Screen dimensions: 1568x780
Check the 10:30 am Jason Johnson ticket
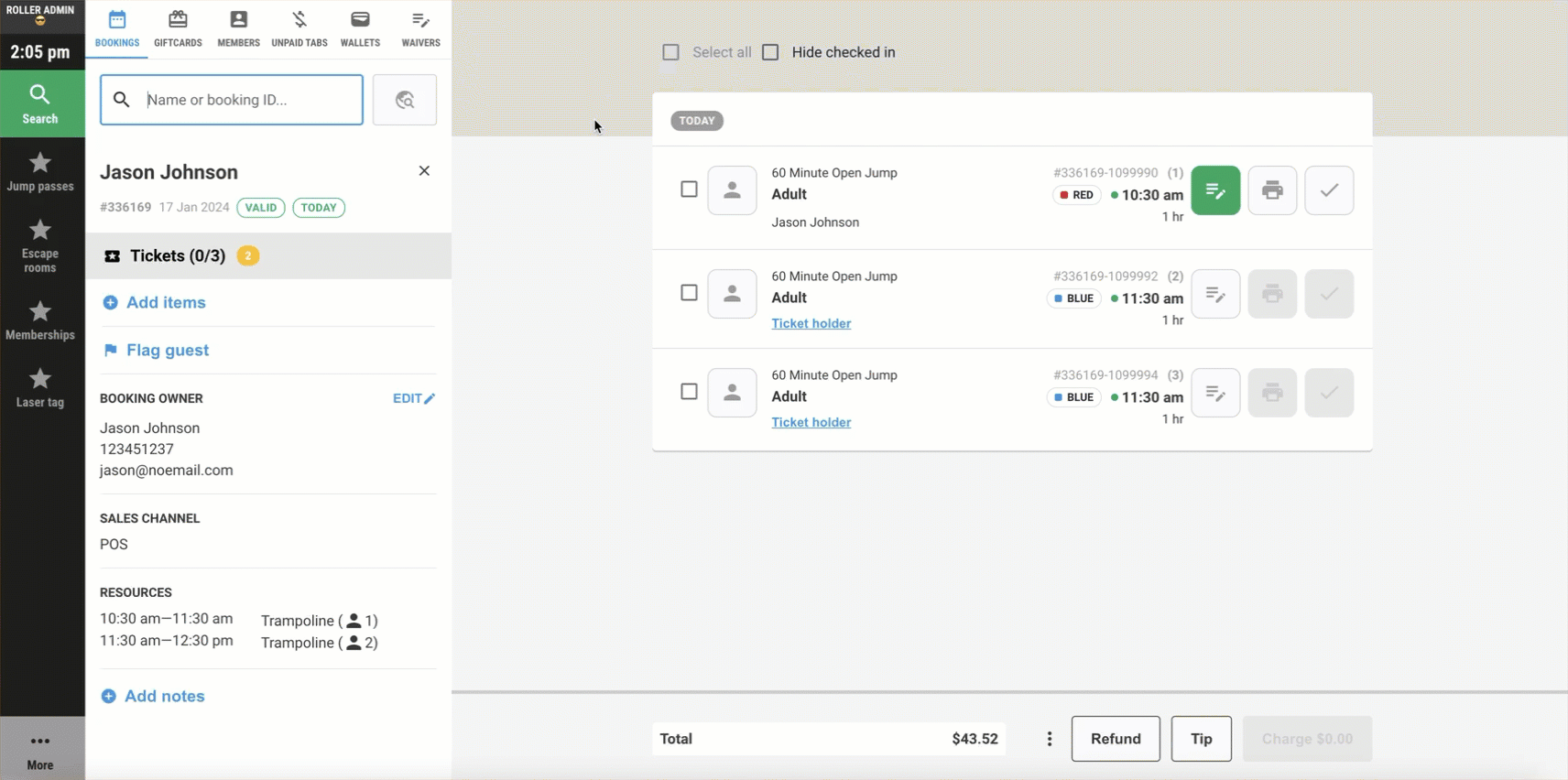pyautogui.click(x=689, y=190)
